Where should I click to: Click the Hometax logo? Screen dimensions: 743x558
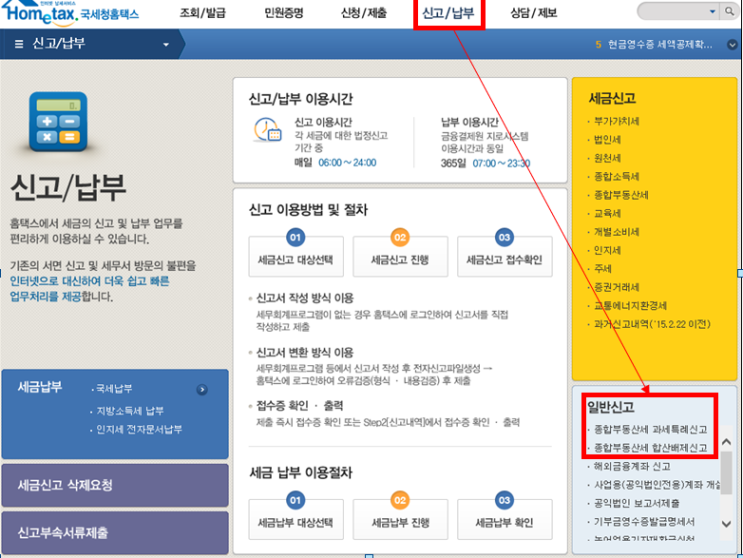tap(70, 13)
